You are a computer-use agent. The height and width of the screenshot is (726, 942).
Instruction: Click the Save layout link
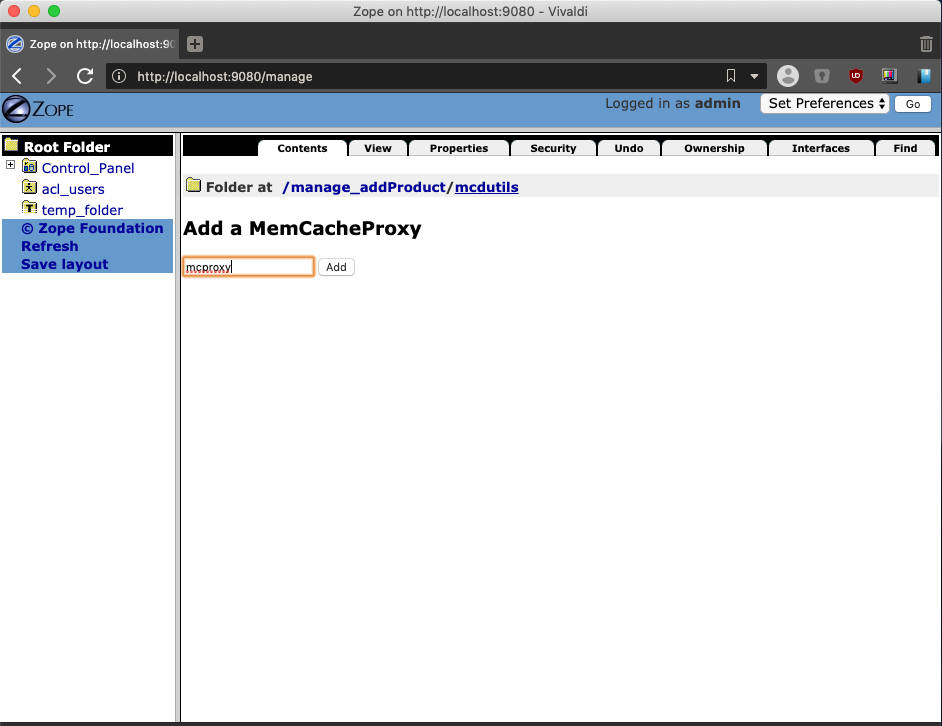(x=65, y=264)
